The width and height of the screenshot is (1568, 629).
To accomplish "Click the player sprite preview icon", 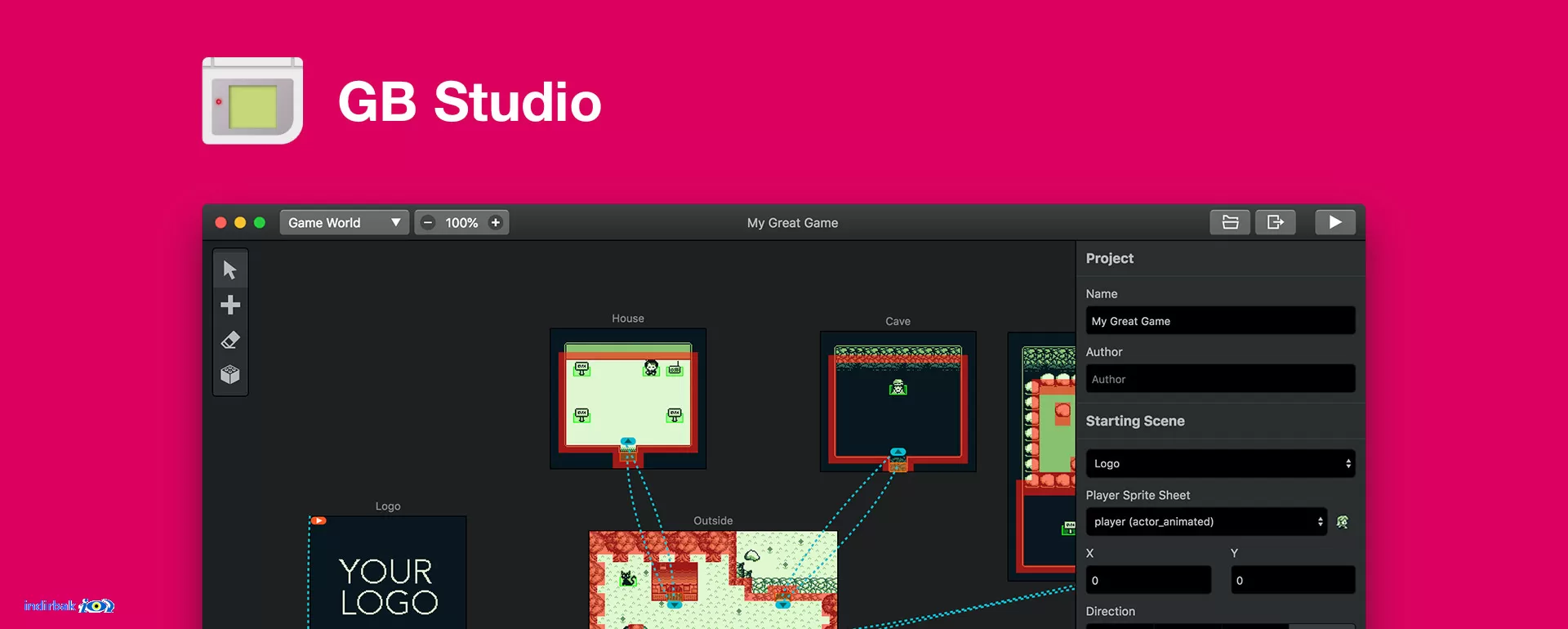I will (1343, 521).
